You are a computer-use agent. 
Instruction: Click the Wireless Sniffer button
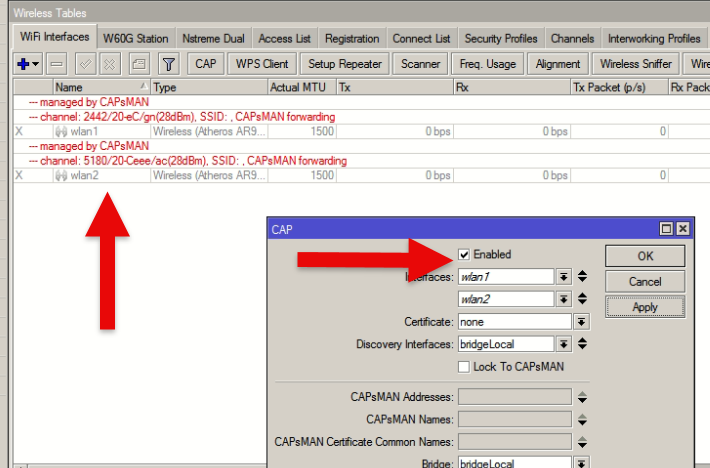pos(636,64)
